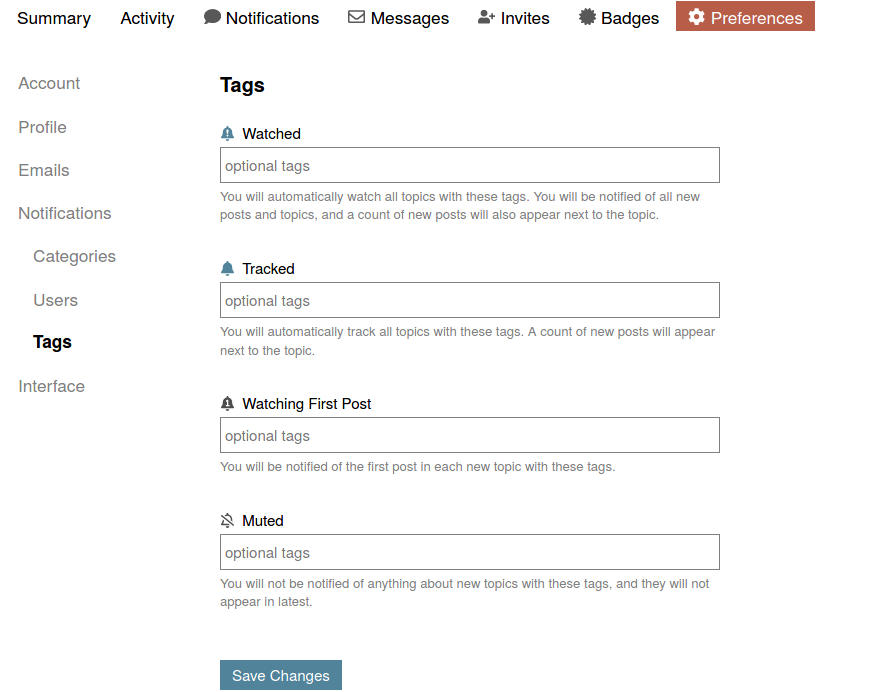The width and height of the screenshot is (894, 692).
Task: Open the Preferences gear icon
Action: coord(698,16)
